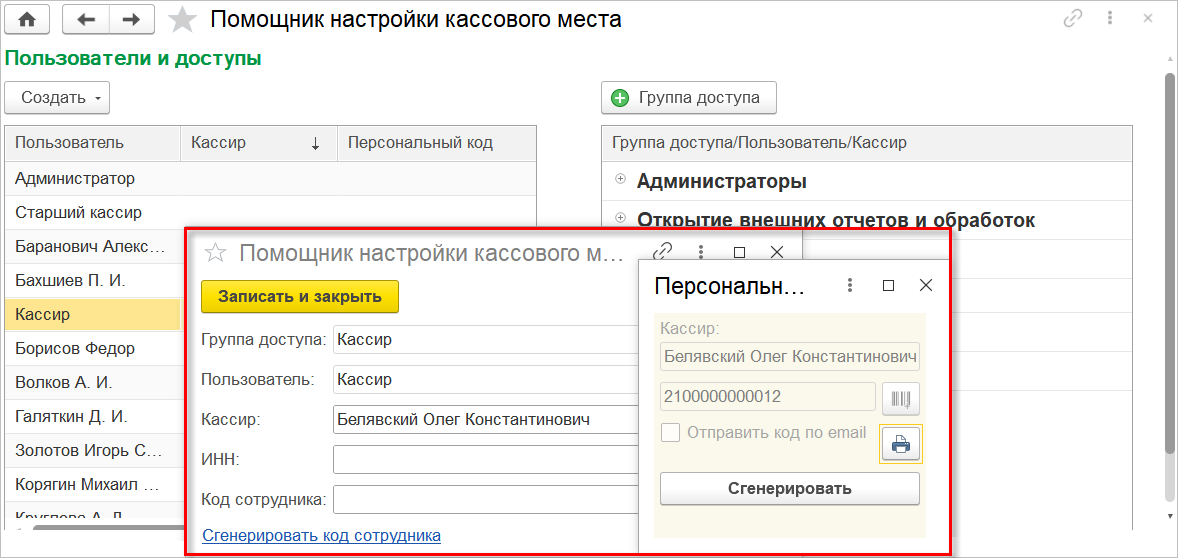Screen dimensions: 1178x558
Task: Click the Записать и закрыть button
Action: (x=300, y=297)
